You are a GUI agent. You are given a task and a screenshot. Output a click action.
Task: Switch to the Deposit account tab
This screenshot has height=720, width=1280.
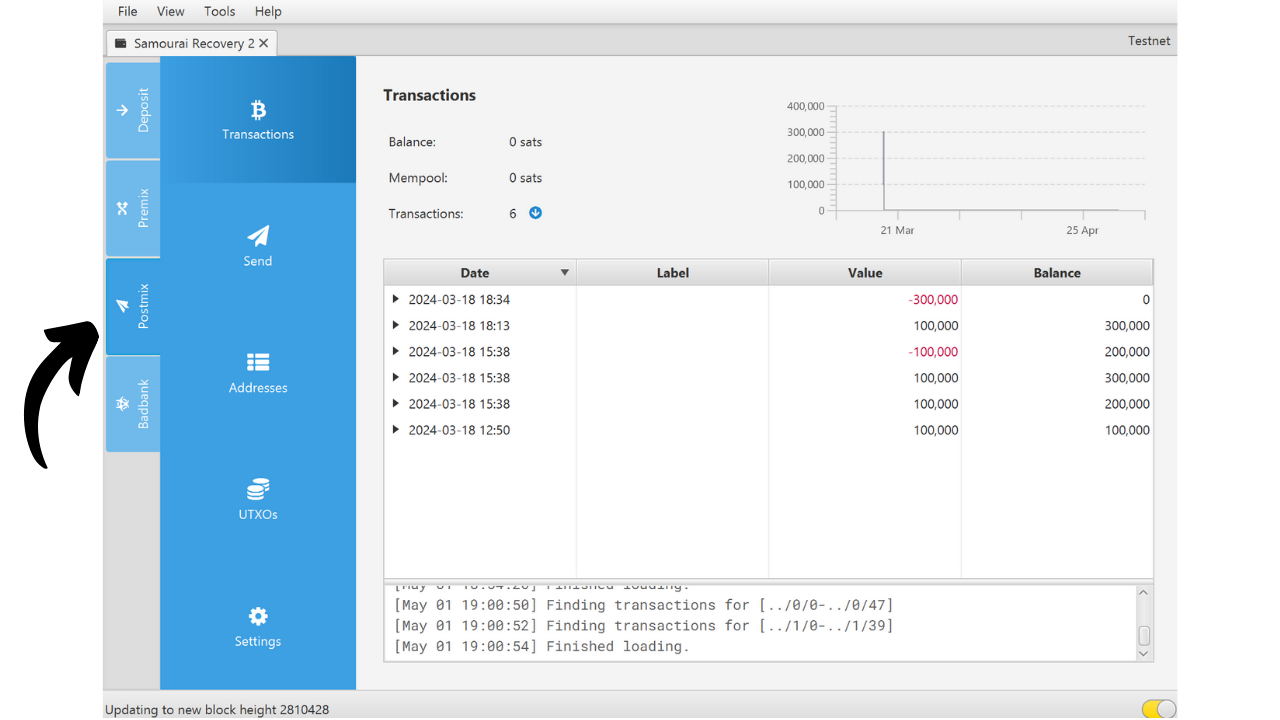(x=133, y=110)
